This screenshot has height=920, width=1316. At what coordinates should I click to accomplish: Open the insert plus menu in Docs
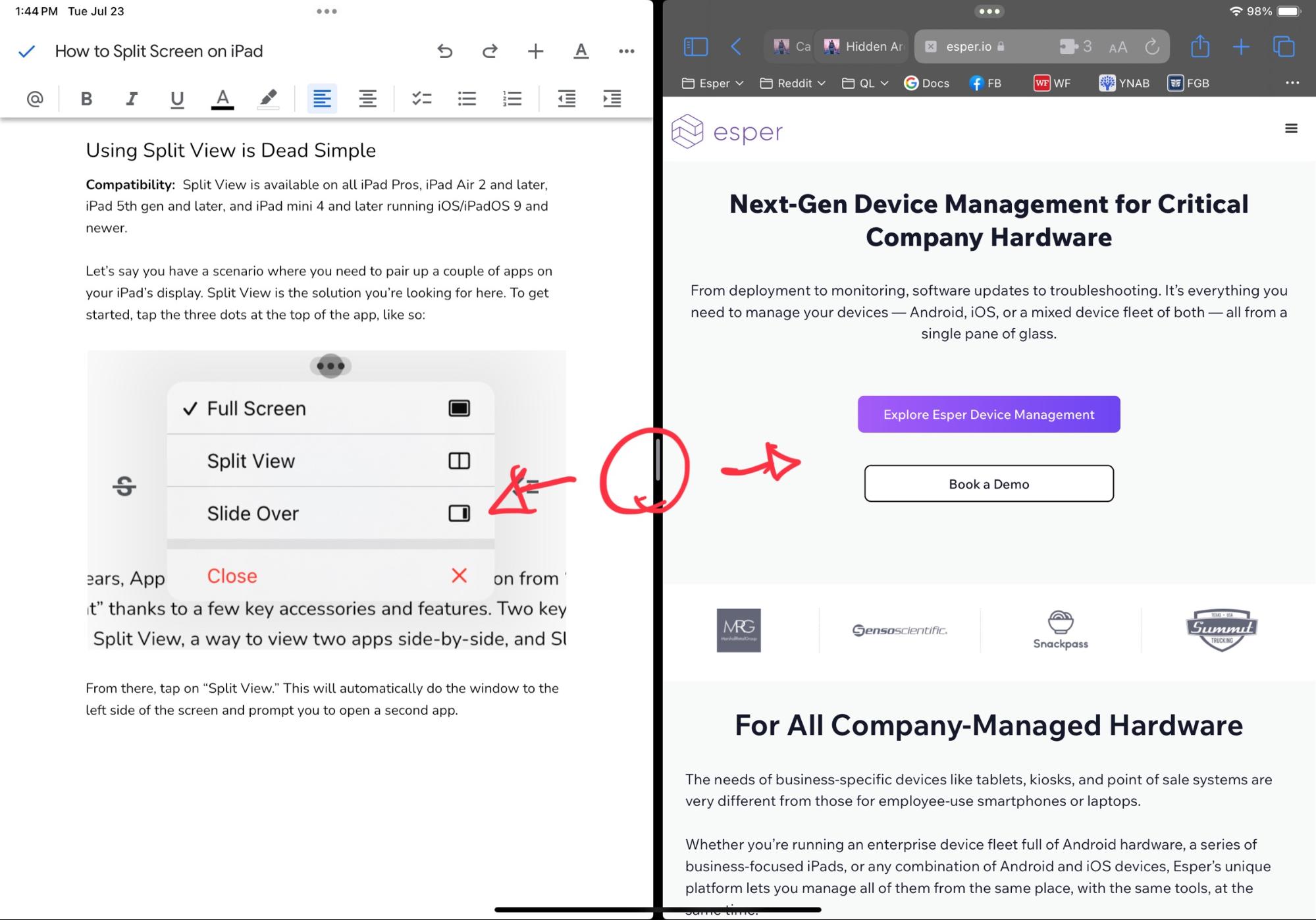tap(535, 51)
